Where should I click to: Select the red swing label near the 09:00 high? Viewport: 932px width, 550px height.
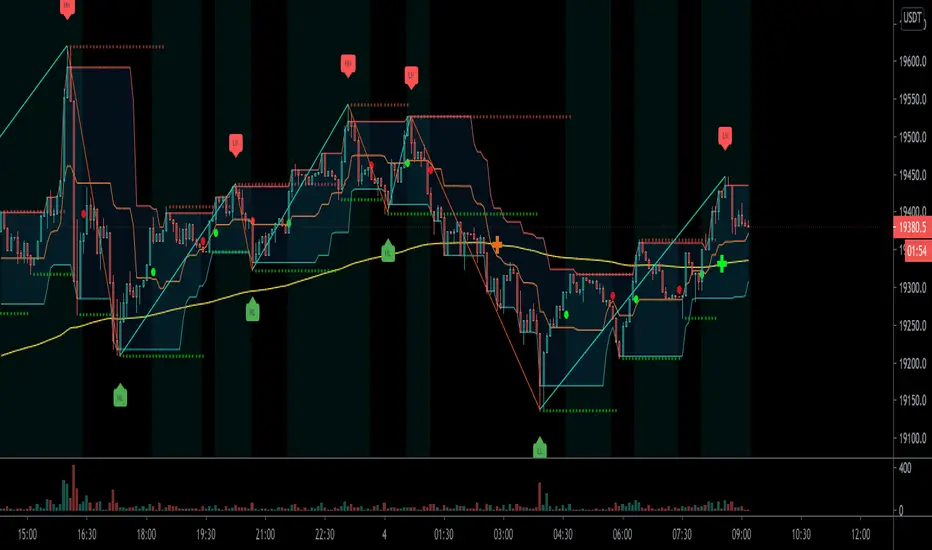(x=725, y=138)
